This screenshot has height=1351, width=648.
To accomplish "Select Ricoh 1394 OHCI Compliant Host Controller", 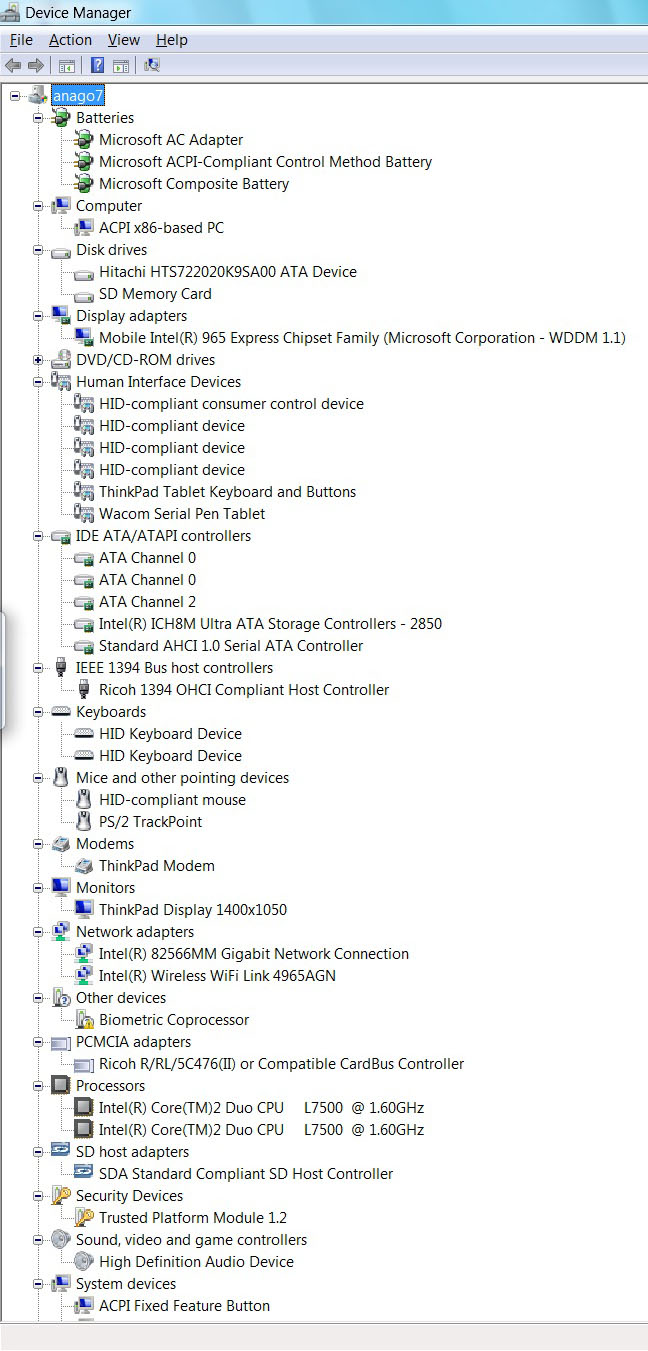I will pyautogui.click(x=244, y=690).
